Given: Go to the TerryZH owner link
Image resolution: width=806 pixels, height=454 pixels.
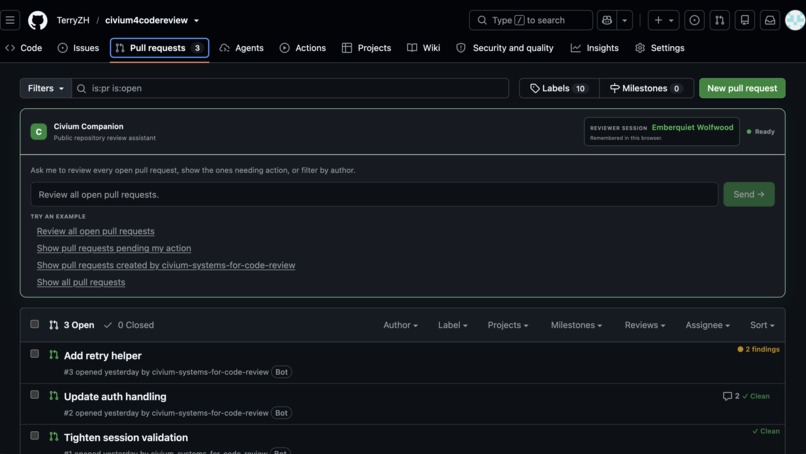Looking at the screenshot, I should pyautogui.click(x=73, y=20).
